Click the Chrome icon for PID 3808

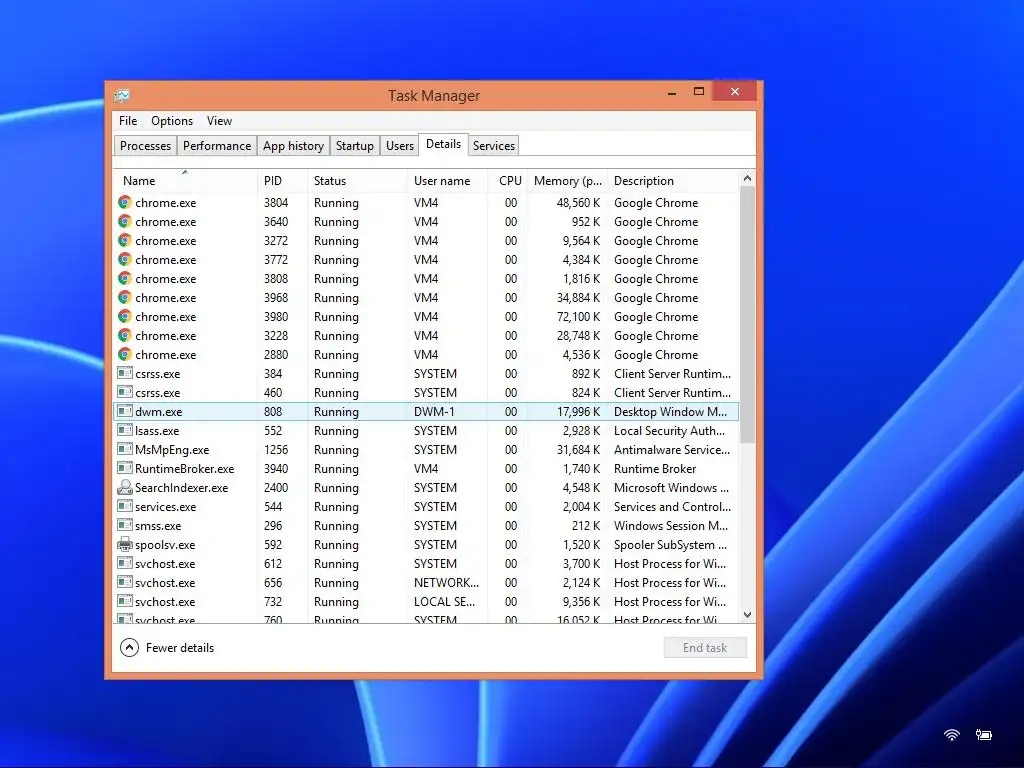(125, 278)
